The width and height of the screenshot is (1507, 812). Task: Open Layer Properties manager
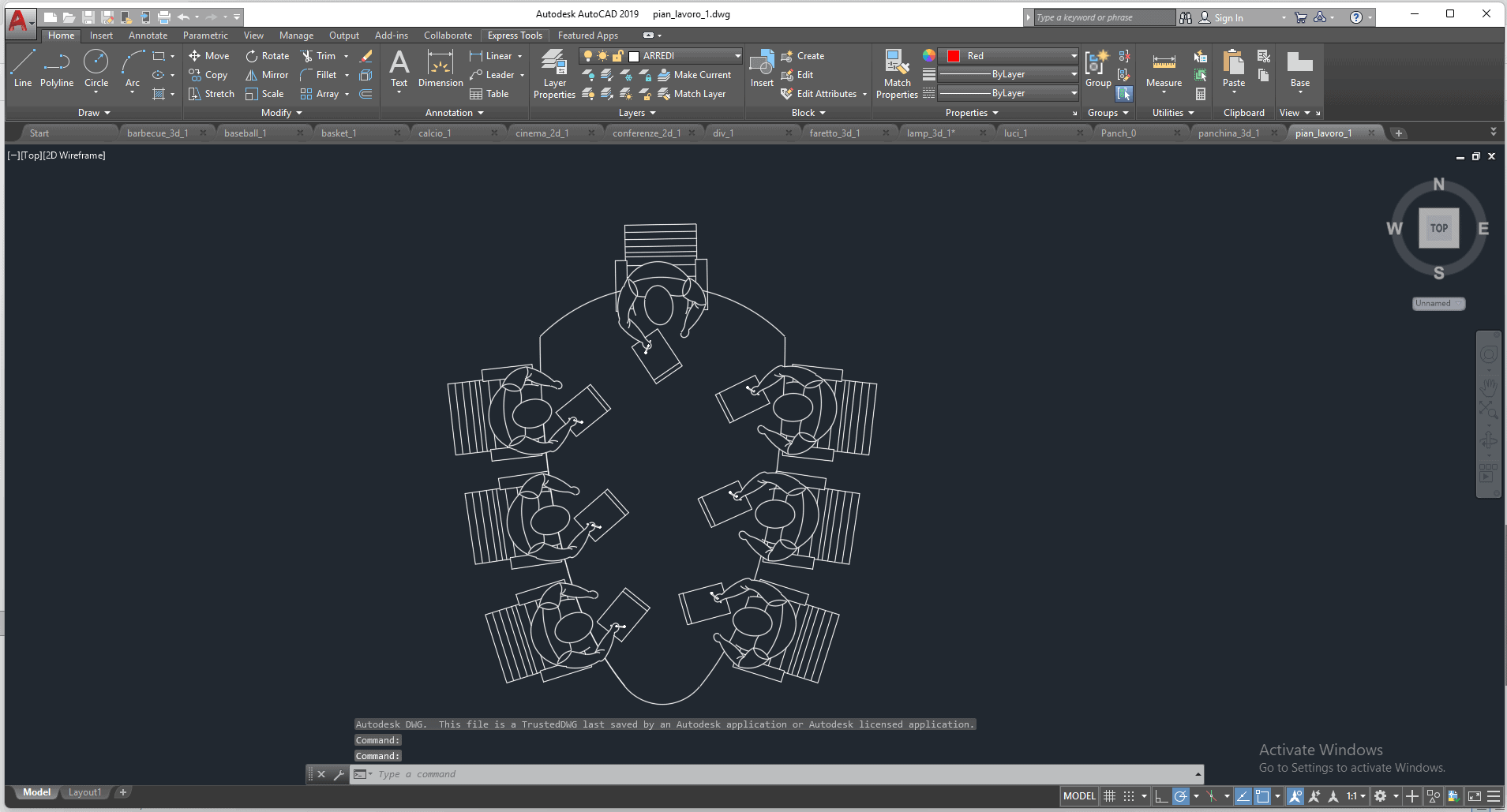[x=554, y=73]
